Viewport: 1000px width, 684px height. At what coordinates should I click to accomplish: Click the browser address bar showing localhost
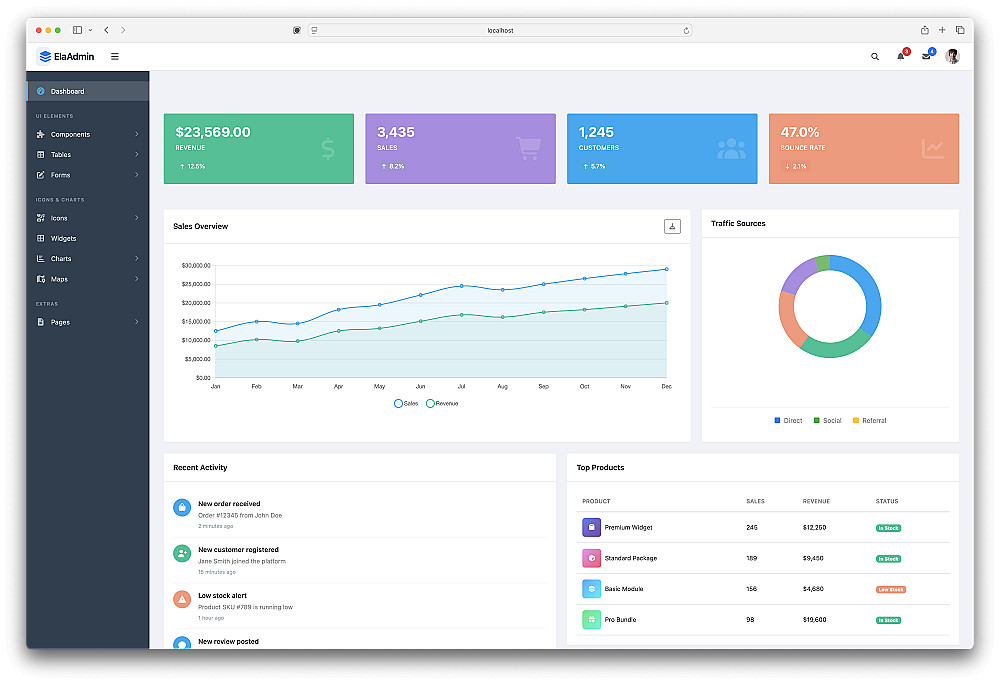(x=500, y=30)
